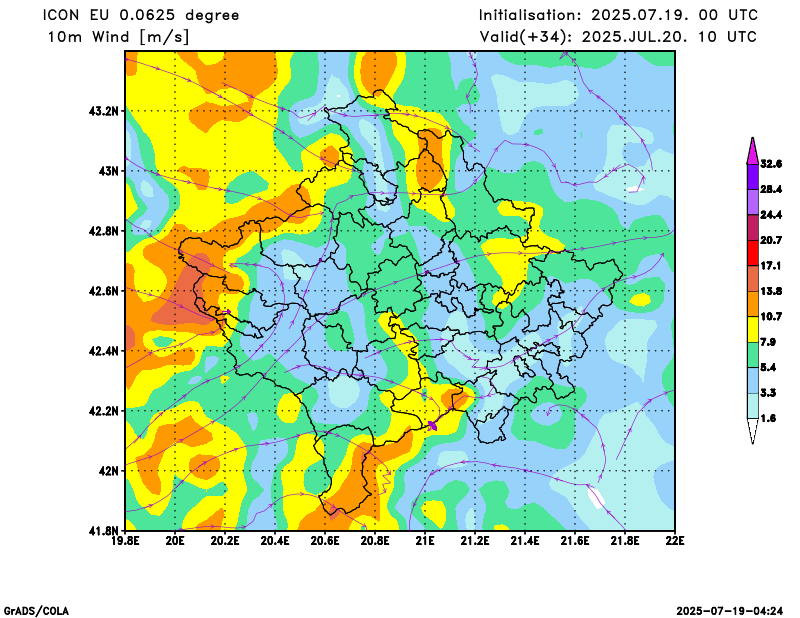800x618 pixels.
Task: Click the 20.2E longitude label
Action: tap(226, 541)
